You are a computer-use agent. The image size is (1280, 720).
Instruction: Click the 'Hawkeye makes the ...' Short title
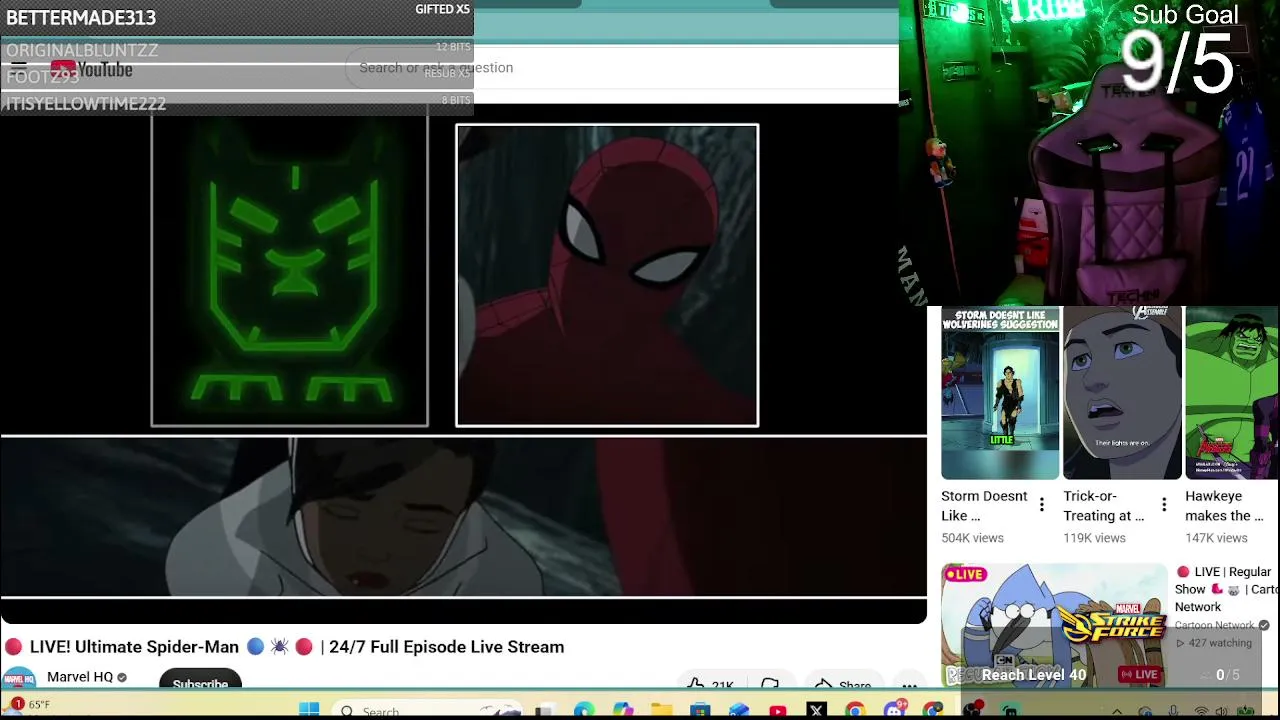[1224, 506]
